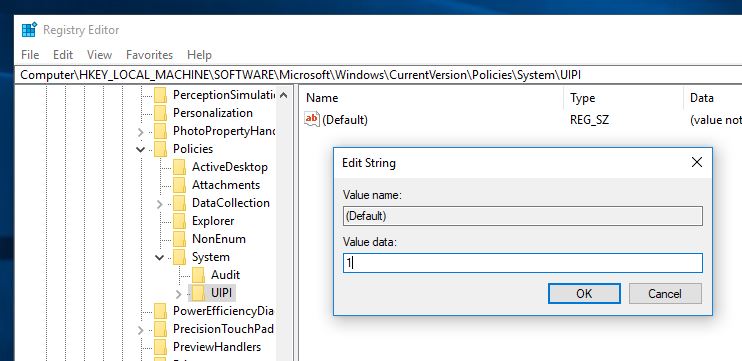Open the Favorites menu

pos(150,55)
